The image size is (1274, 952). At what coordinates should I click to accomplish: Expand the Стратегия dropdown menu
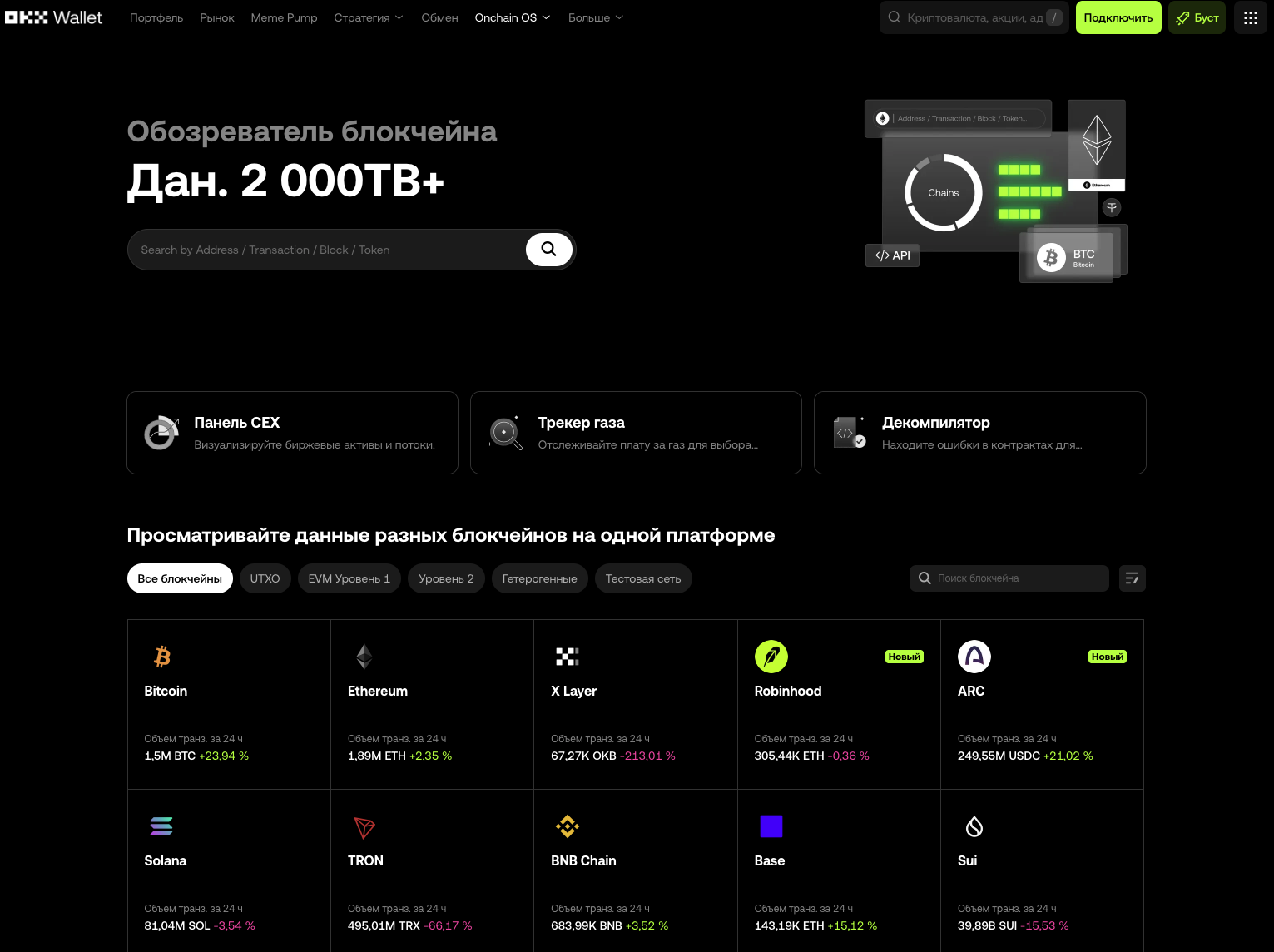pos(369,17)
